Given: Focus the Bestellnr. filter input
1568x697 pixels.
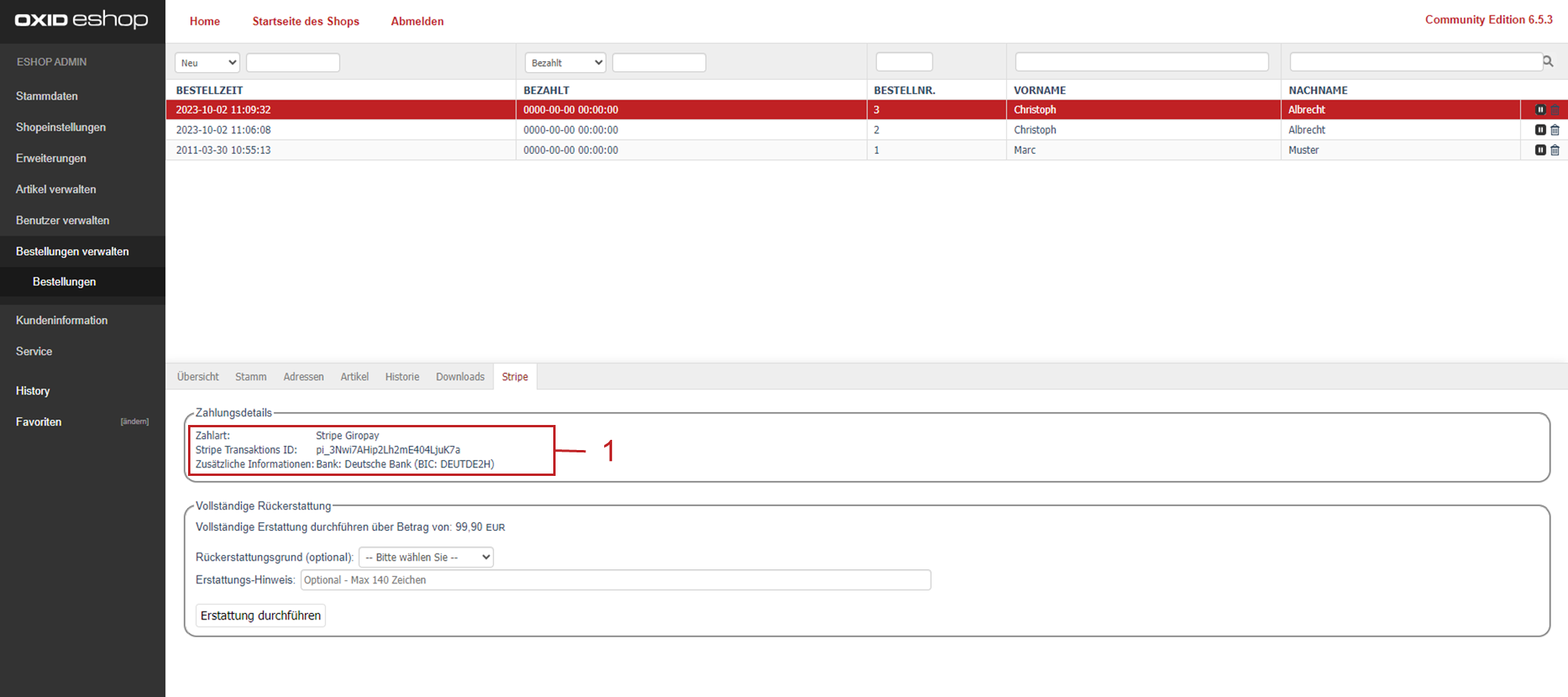Looking at the screenshot, I should [904, 62].
